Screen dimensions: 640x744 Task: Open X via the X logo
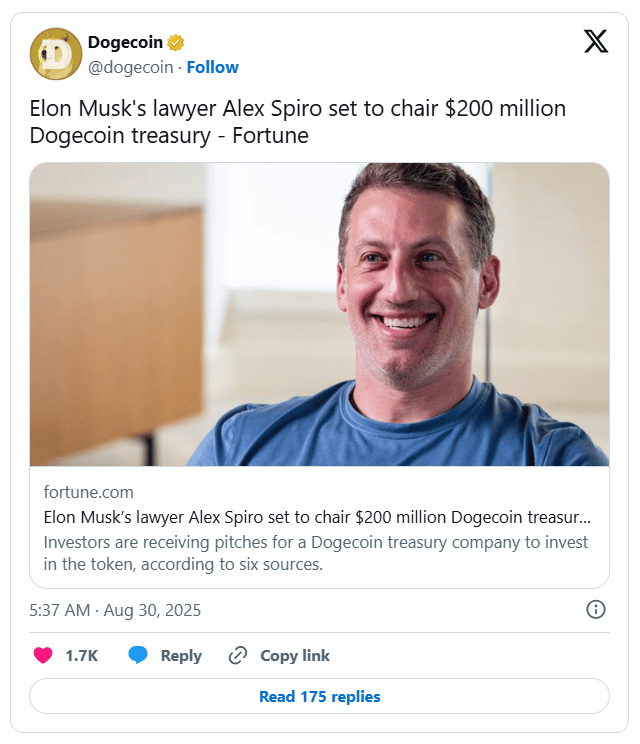tap(595, 42)
